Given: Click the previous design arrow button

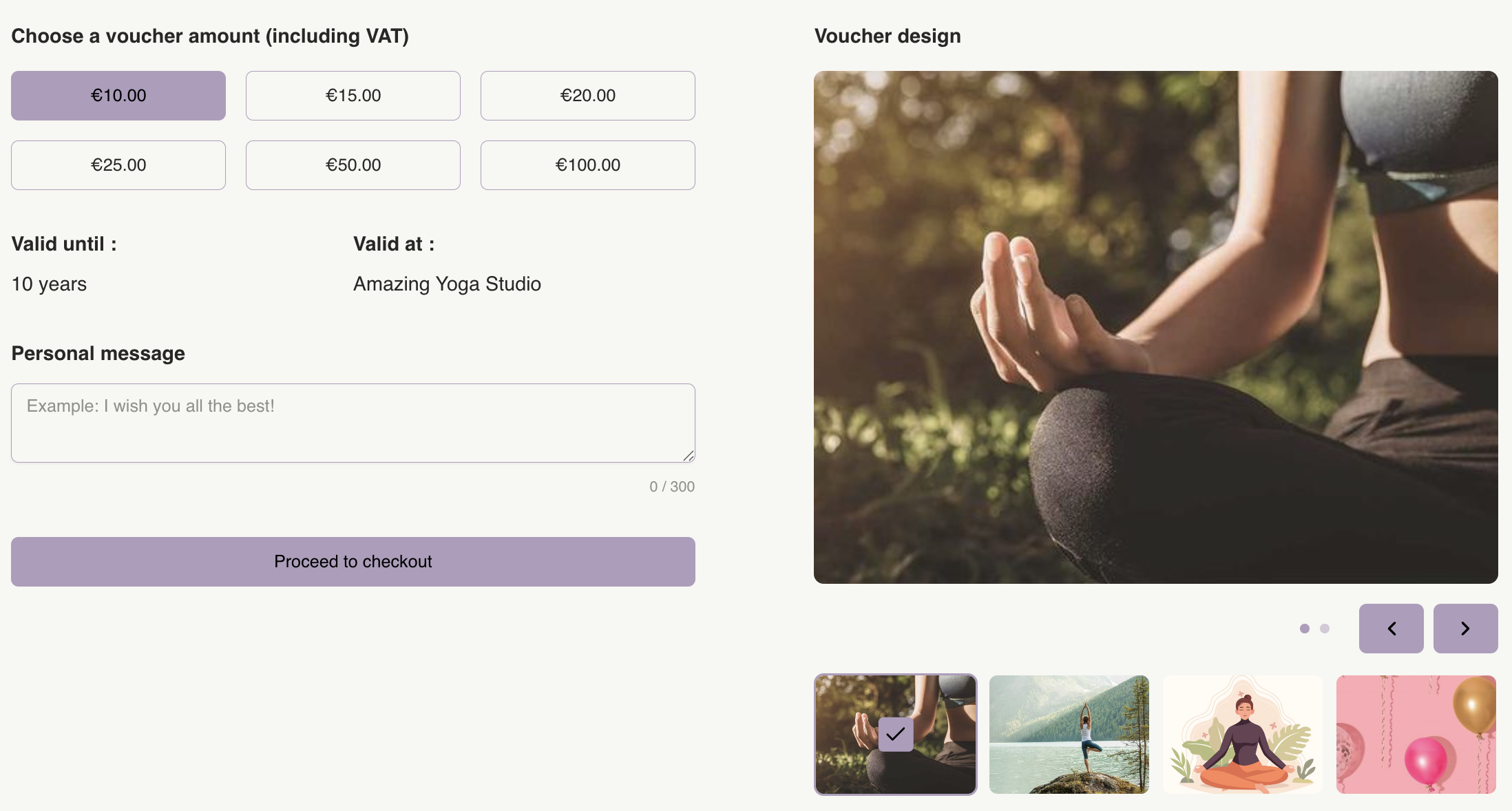Looking at the screenshot, I should pyautogui.click(x=1391, y=629).
